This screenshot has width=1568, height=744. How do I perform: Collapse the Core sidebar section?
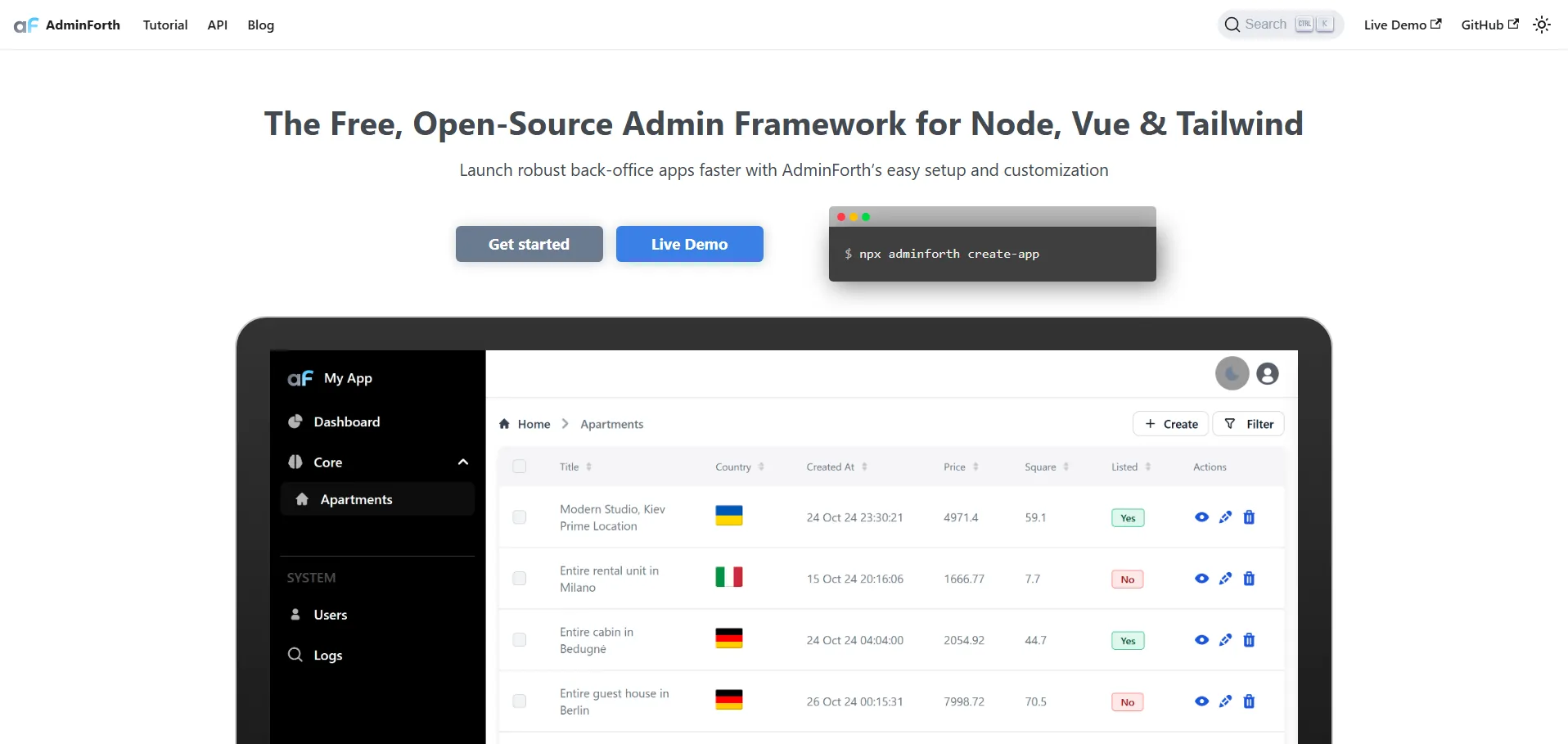(462, 462)
